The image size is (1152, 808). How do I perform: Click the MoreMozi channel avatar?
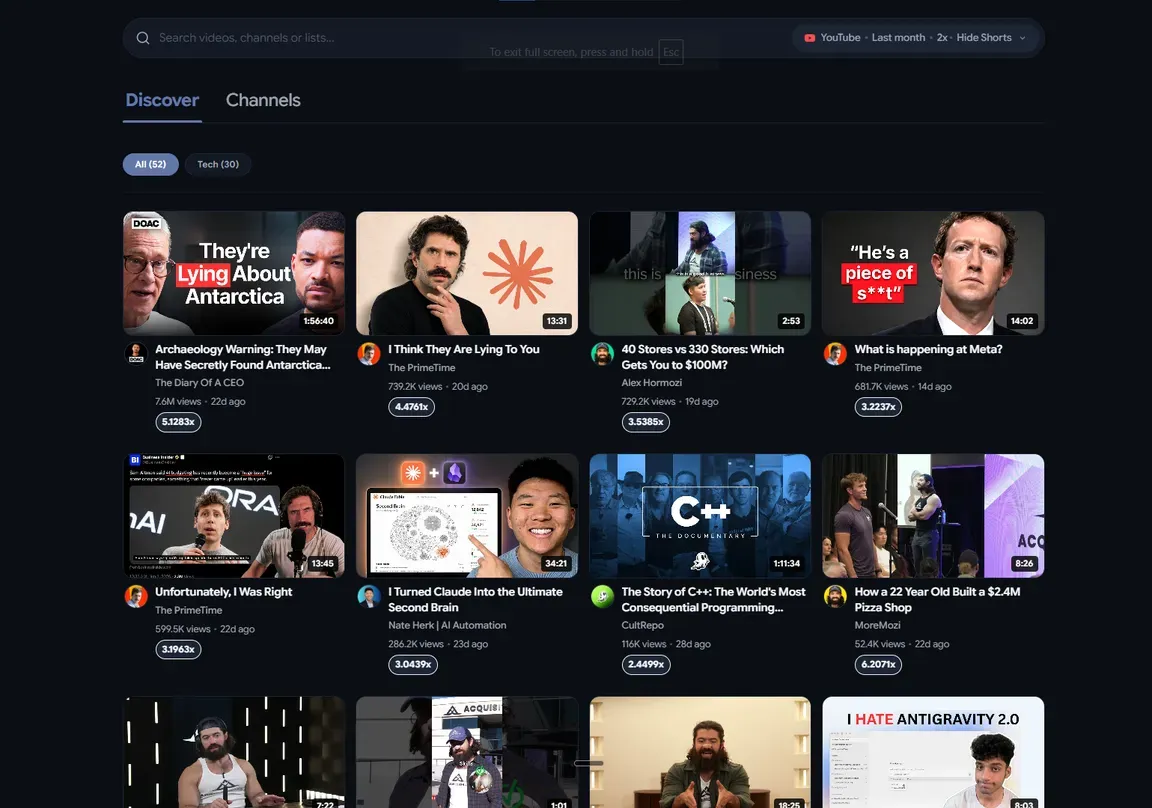click(835, 596)
